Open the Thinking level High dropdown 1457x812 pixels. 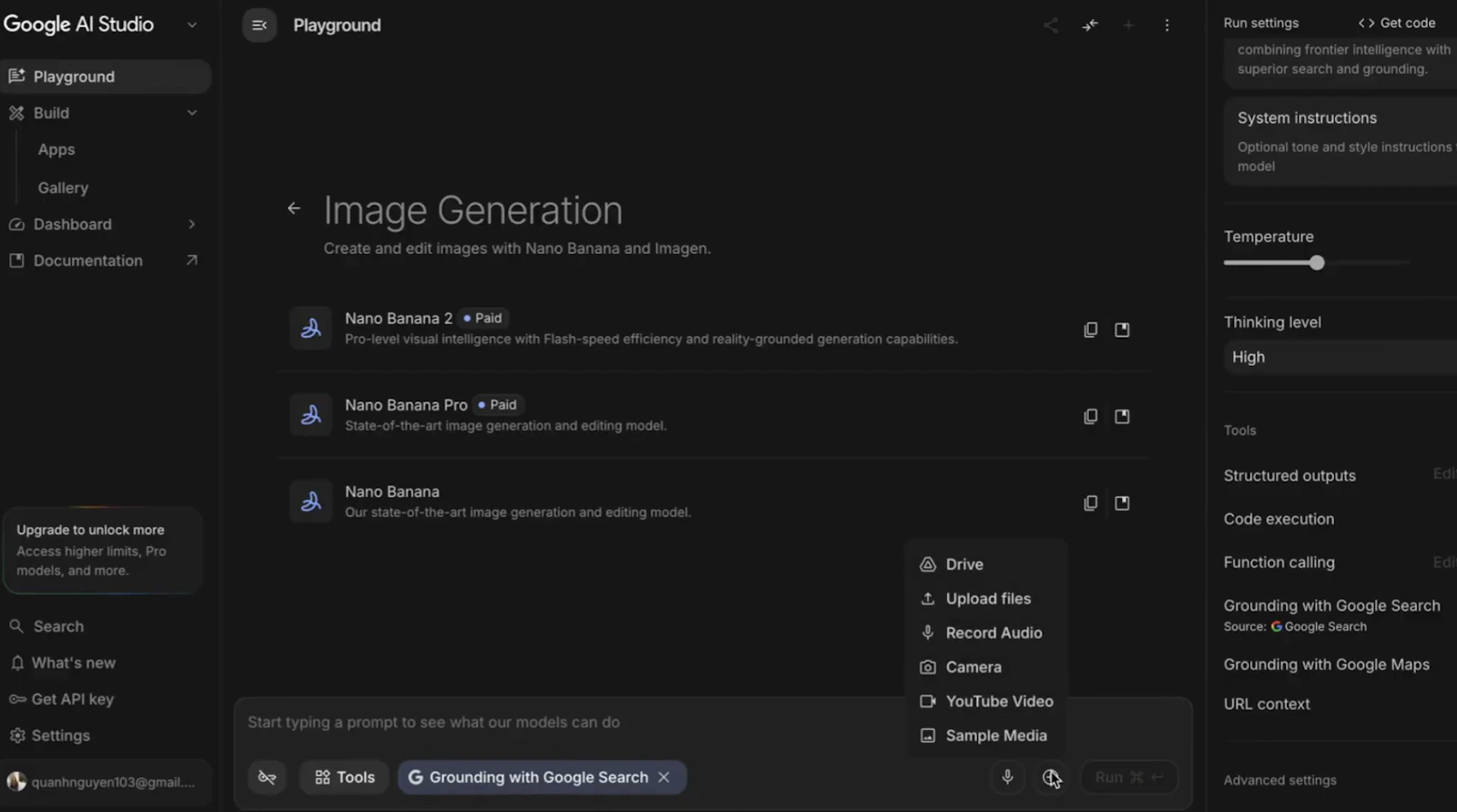tap(1339, 357)
